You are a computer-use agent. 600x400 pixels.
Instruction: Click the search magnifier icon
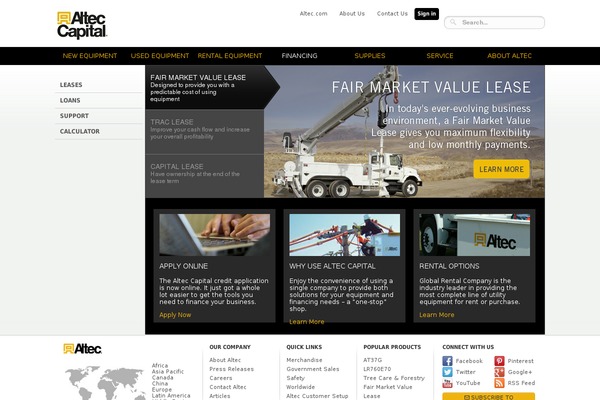pos(453,22)
